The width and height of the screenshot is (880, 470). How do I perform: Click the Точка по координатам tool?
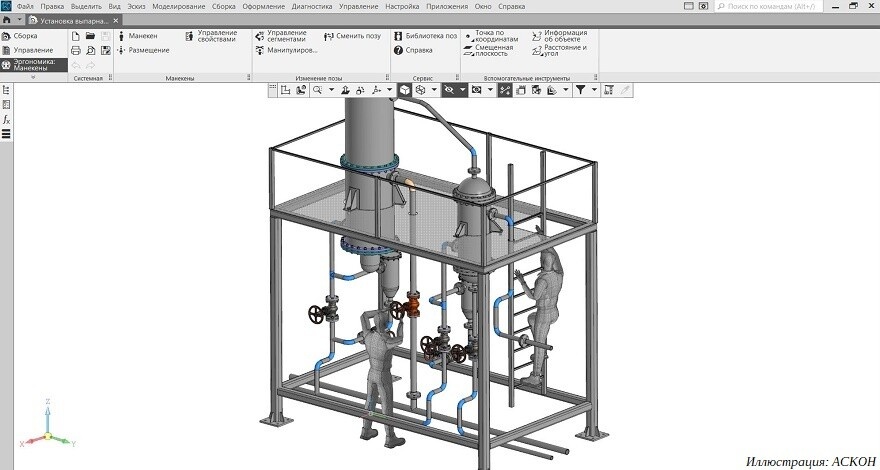pyautogui.click(x=491, y=36)
